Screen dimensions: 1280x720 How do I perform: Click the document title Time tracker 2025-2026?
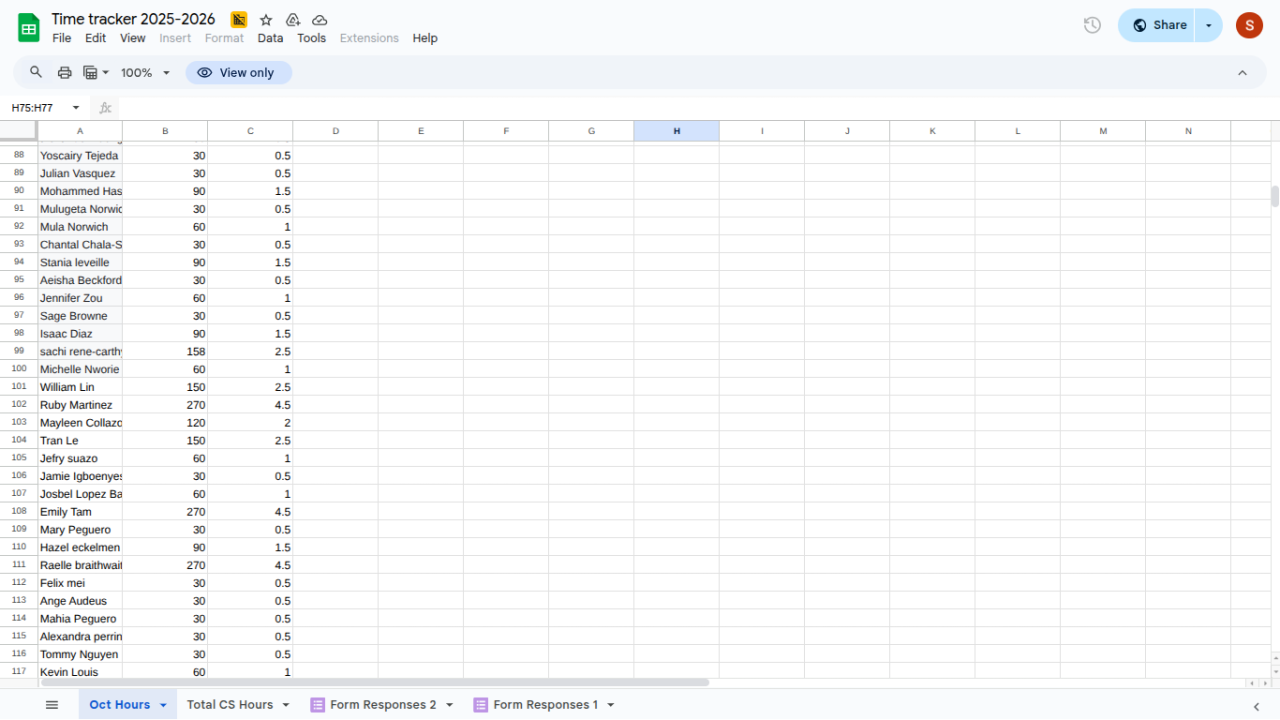tap(133, 19)
